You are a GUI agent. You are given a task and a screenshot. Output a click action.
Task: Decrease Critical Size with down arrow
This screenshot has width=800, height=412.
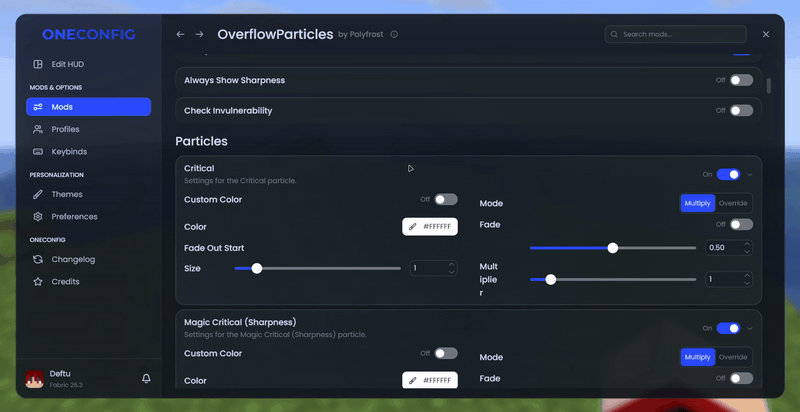452,272
